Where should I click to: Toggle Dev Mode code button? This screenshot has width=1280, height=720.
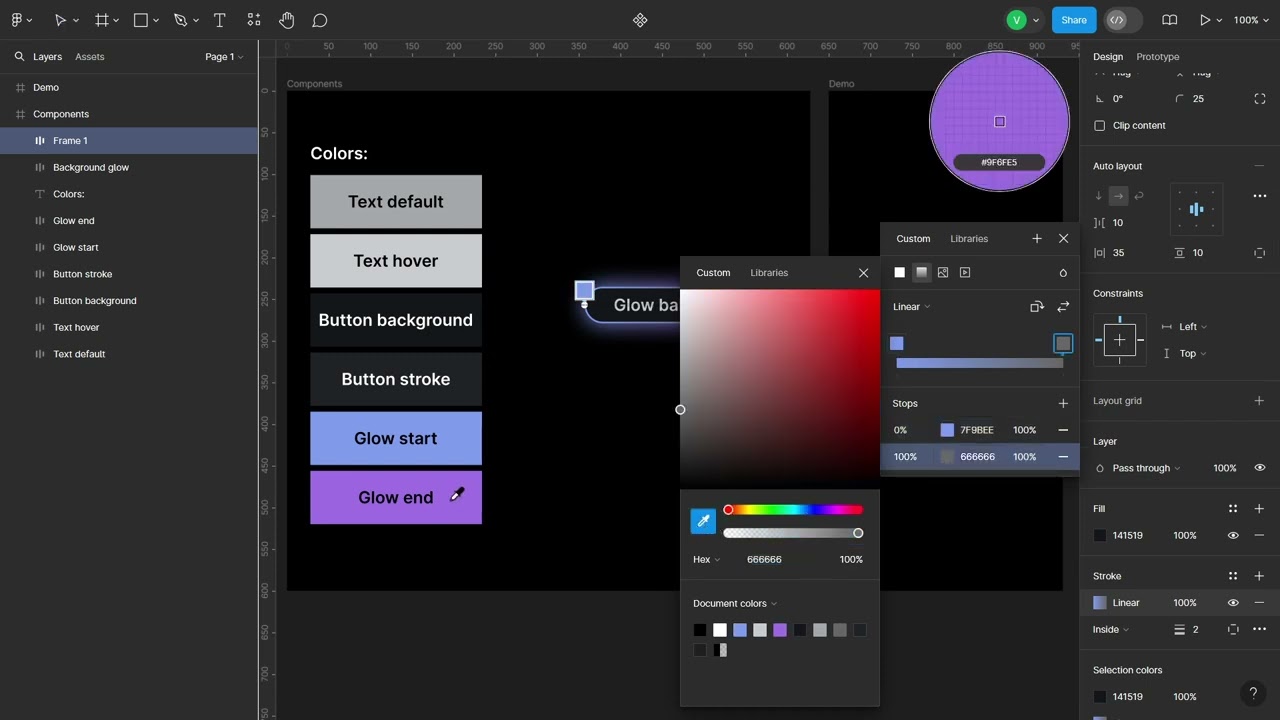(1117, 20)
